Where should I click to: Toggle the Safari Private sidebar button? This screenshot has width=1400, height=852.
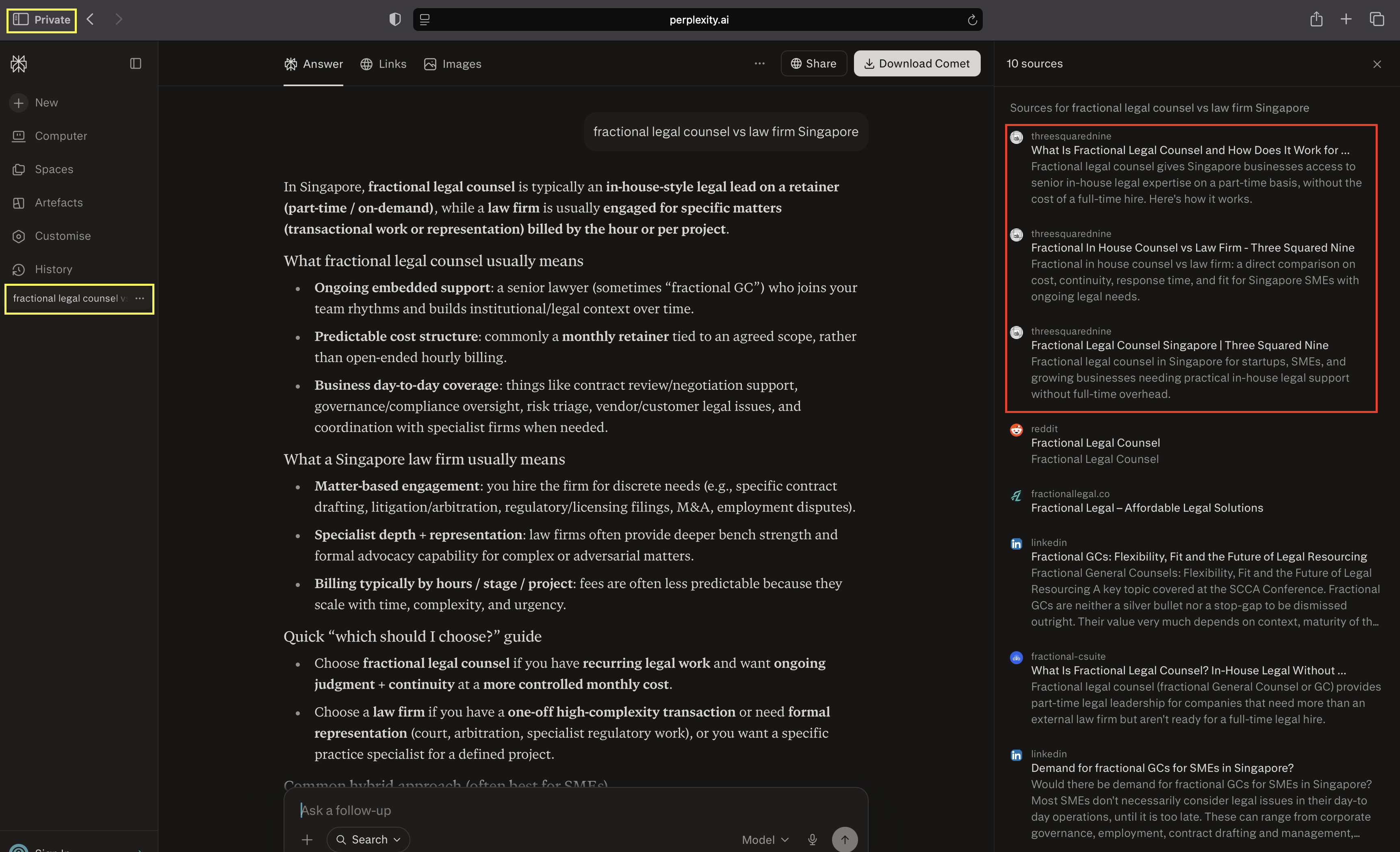click(x=41, y=20)
